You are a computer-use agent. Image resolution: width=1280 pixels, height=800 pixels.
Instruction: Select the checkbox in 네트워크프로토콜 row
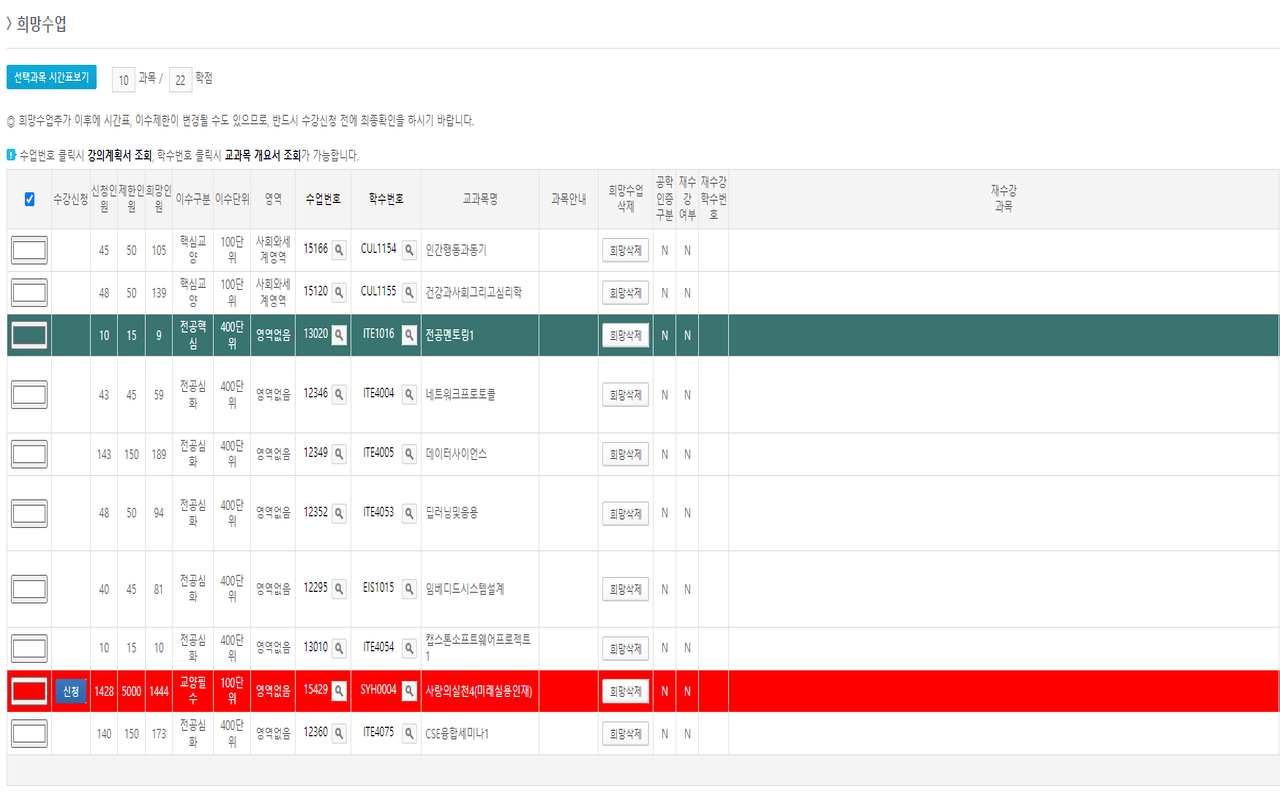pyautogui.click(x=29, y=395)
